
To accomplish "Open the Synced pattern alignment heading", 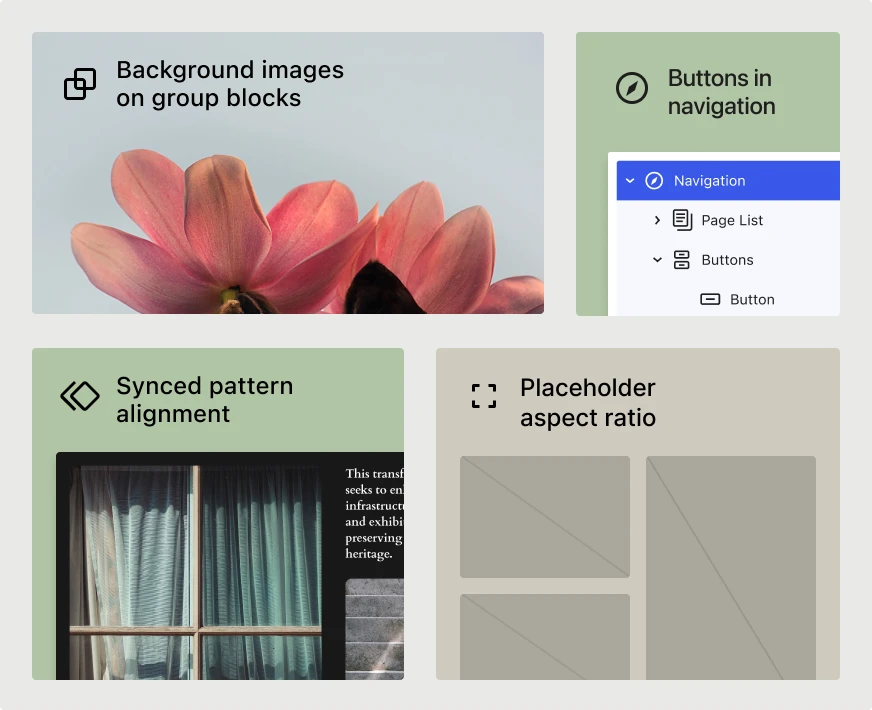I will pos(204,400).
